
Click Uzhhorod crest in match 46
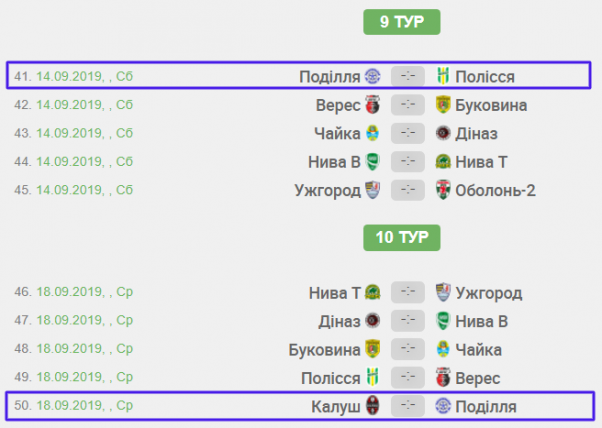pos(443,293)
